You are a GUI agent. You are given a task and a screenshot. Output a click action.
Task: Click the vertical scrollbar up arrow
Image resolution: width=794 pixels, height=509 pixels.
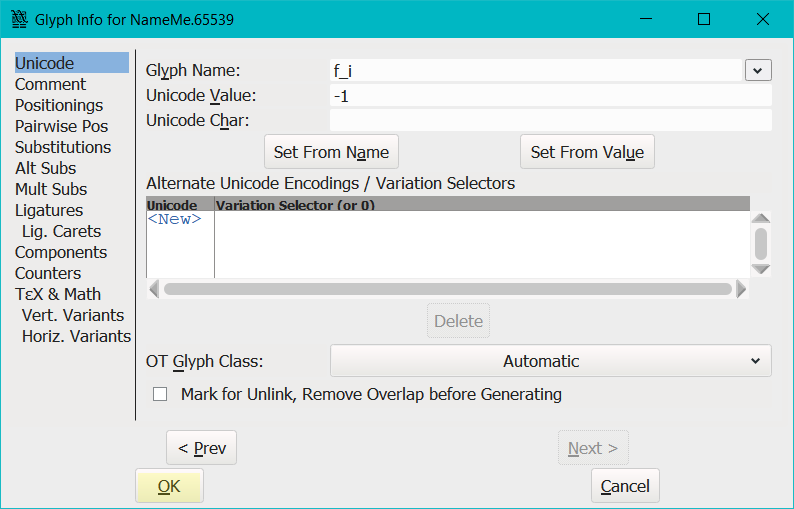tap(761, 218)
